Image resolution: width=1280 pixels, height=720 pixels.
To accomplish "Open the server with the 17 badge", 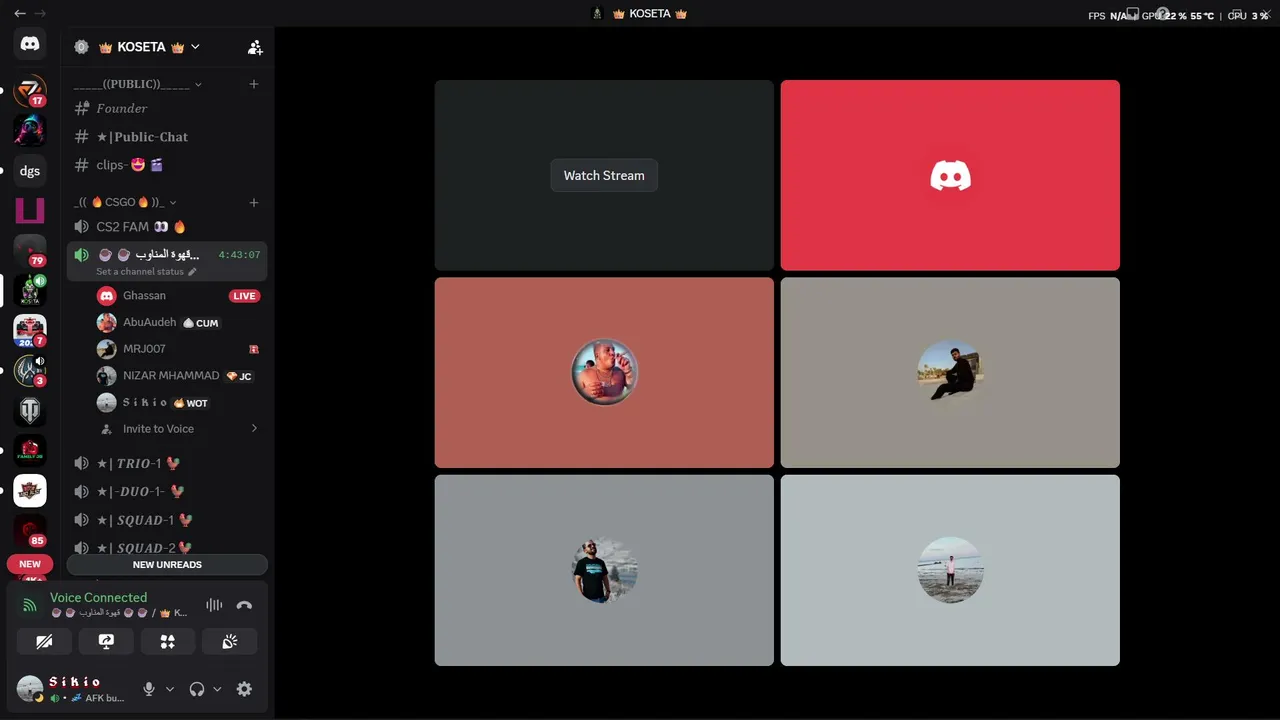I will [30, 91].
